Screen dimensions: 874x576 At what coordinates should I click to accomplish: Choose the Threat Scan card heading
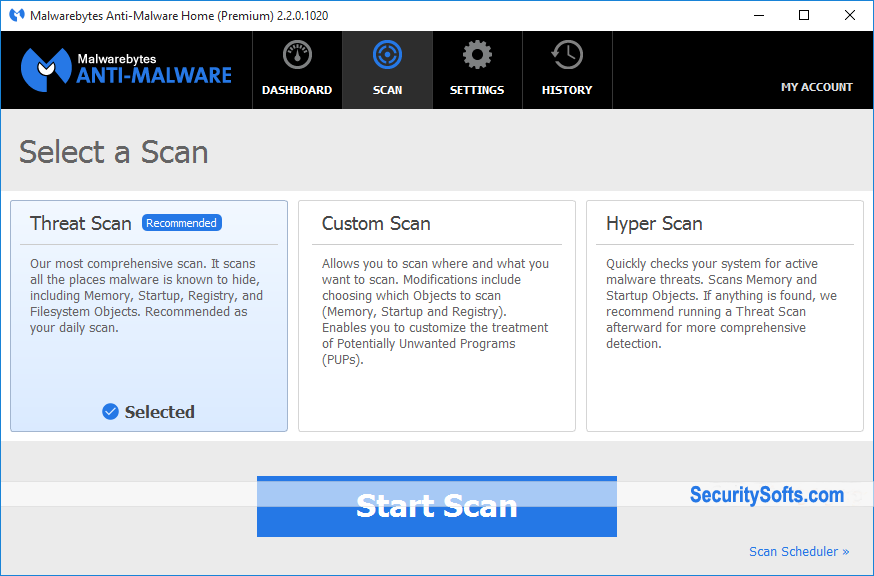point(81,224)
